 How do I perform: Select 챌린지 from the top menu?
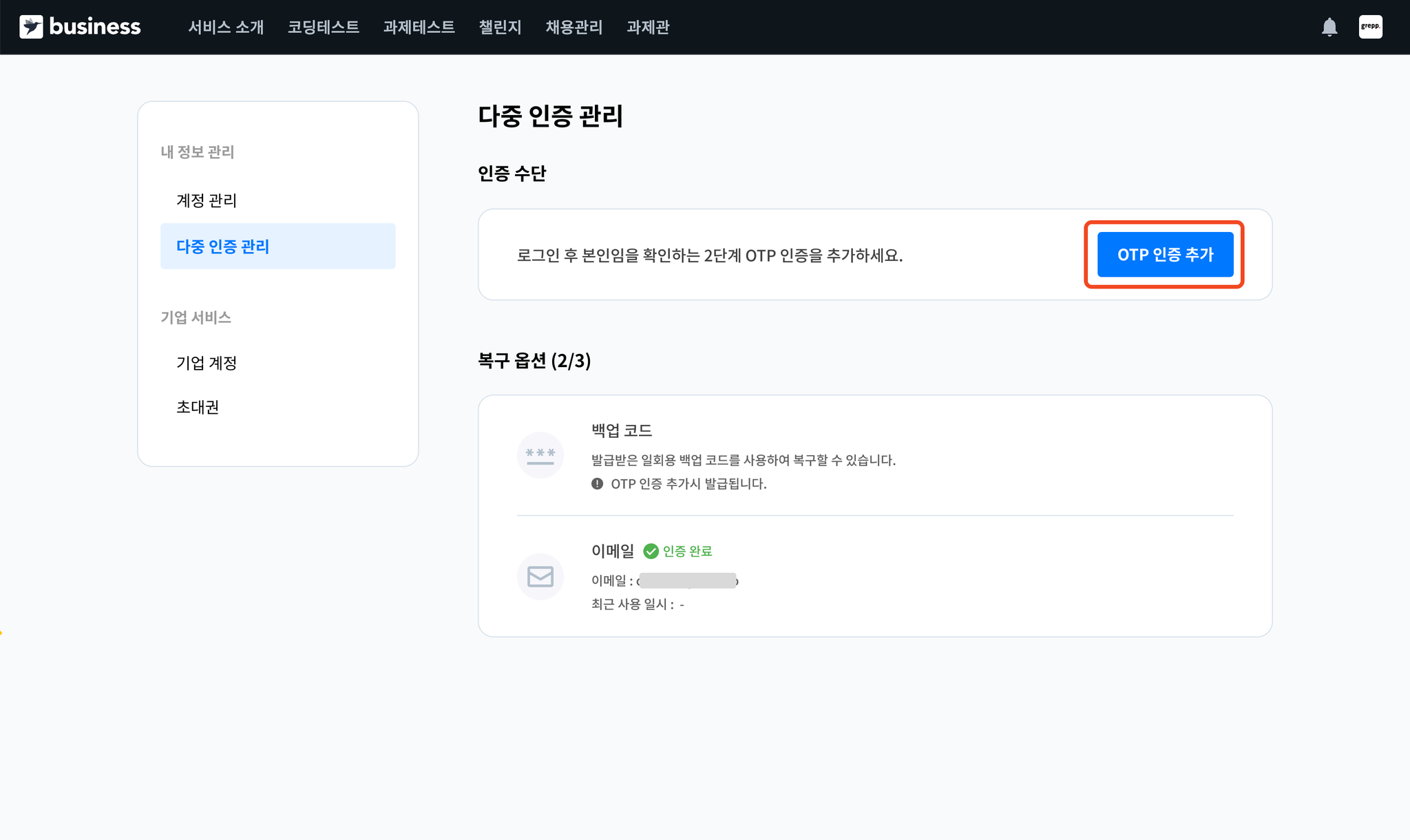(500, 27)
